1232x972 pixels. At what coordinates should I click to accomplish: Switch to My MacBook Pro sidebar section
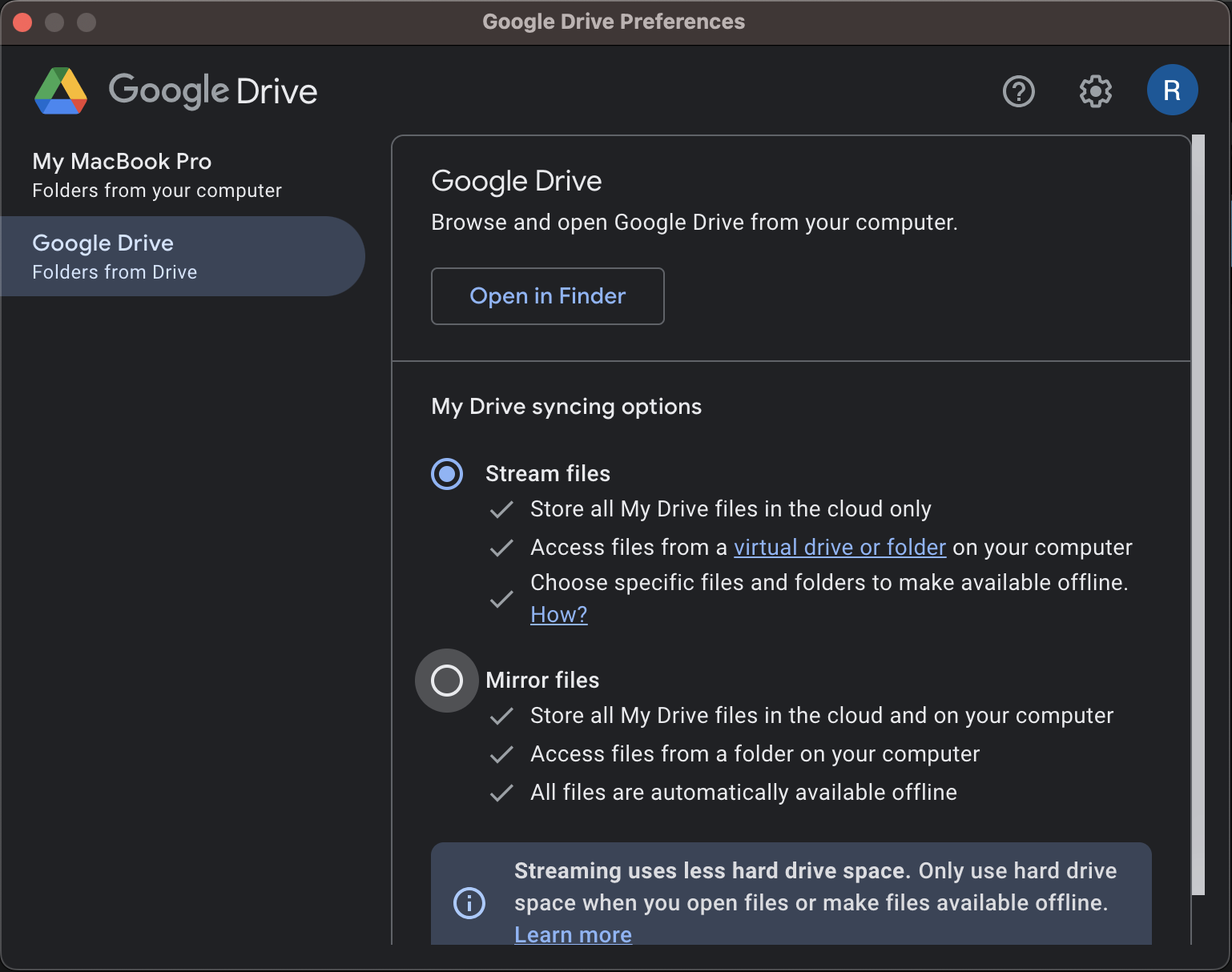[157, 175]
